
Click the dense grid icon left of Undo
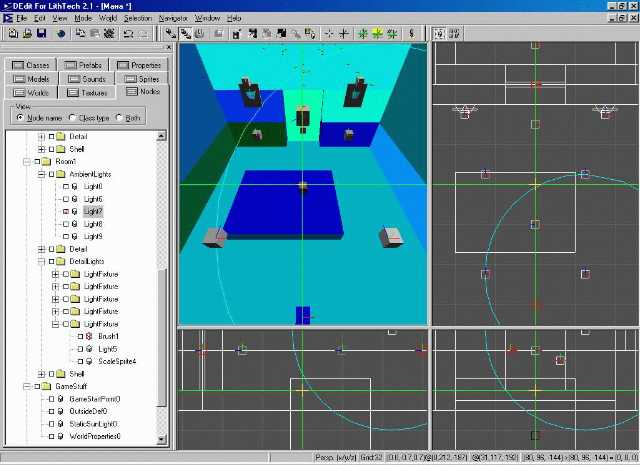click(109, 33)
